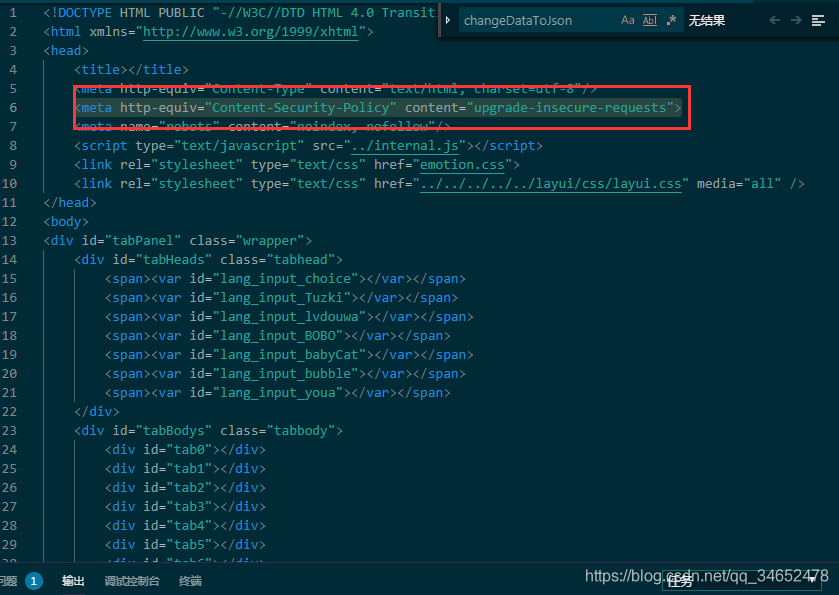Click the closing head tag on line 11

click(70, 202)
